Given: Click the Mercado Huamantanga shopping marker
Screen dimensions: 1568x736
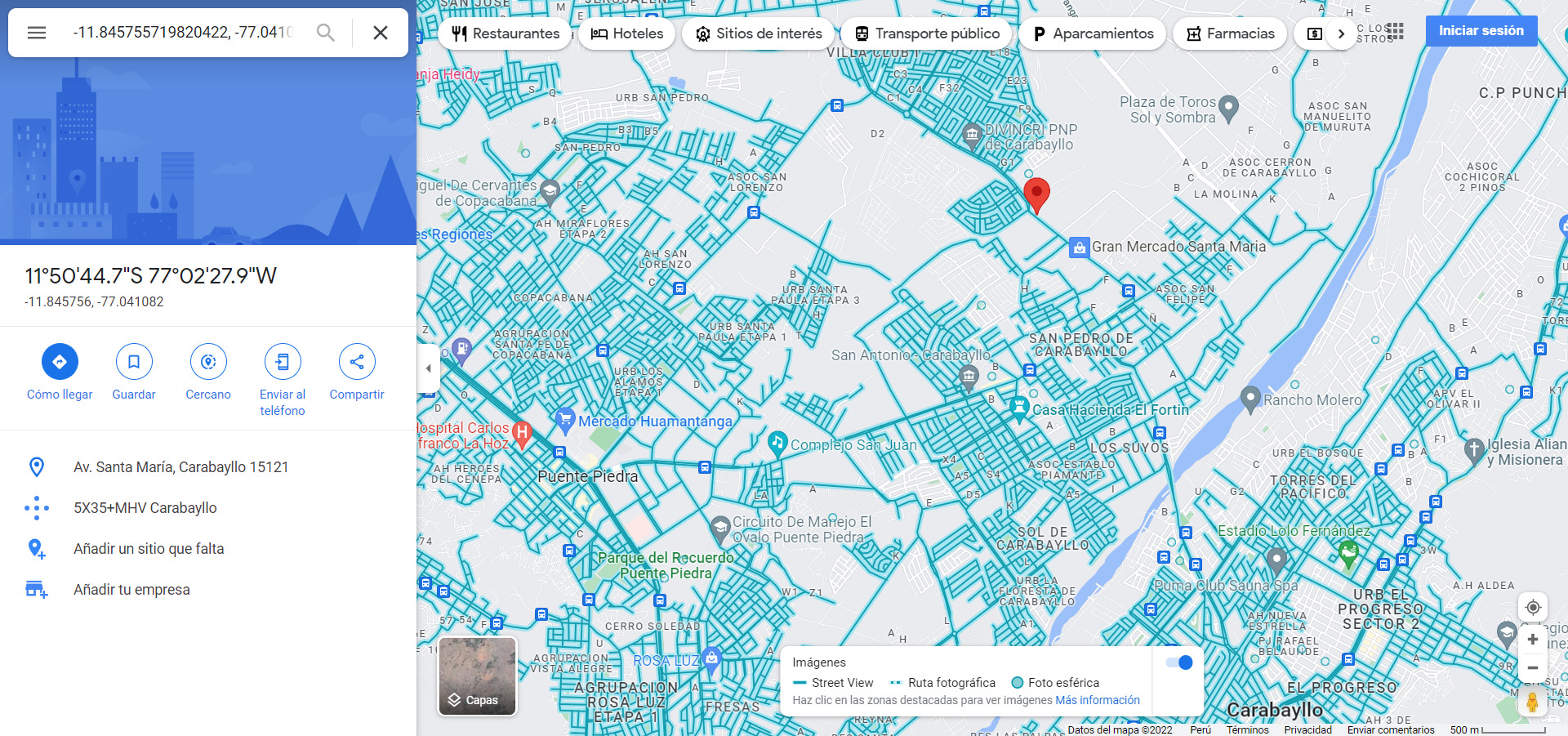Looking at the screenshot, I should point(564,421).
